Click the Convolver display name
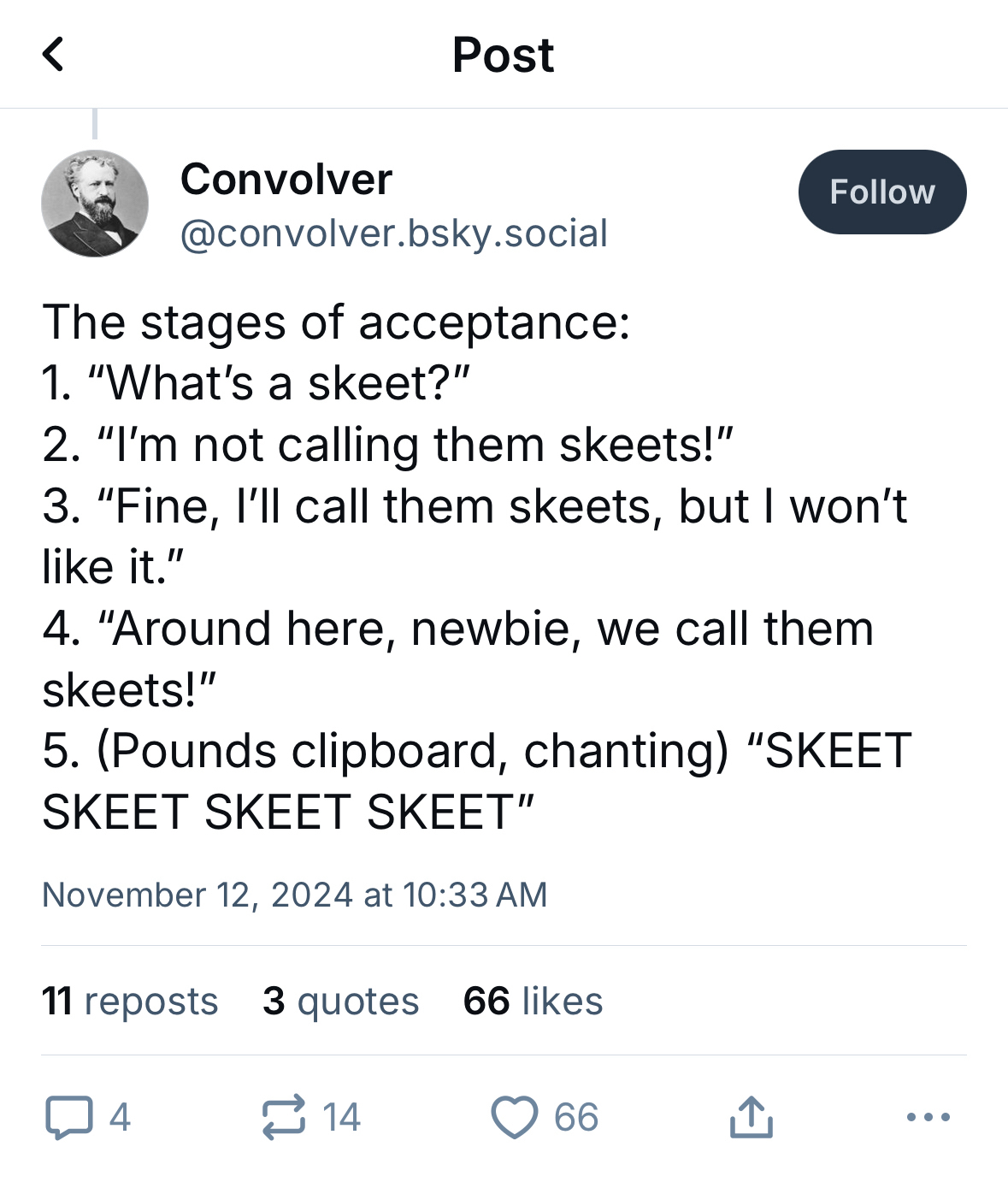Image resolution: width=1008 pixels, height=1182 pixels. 286,180
